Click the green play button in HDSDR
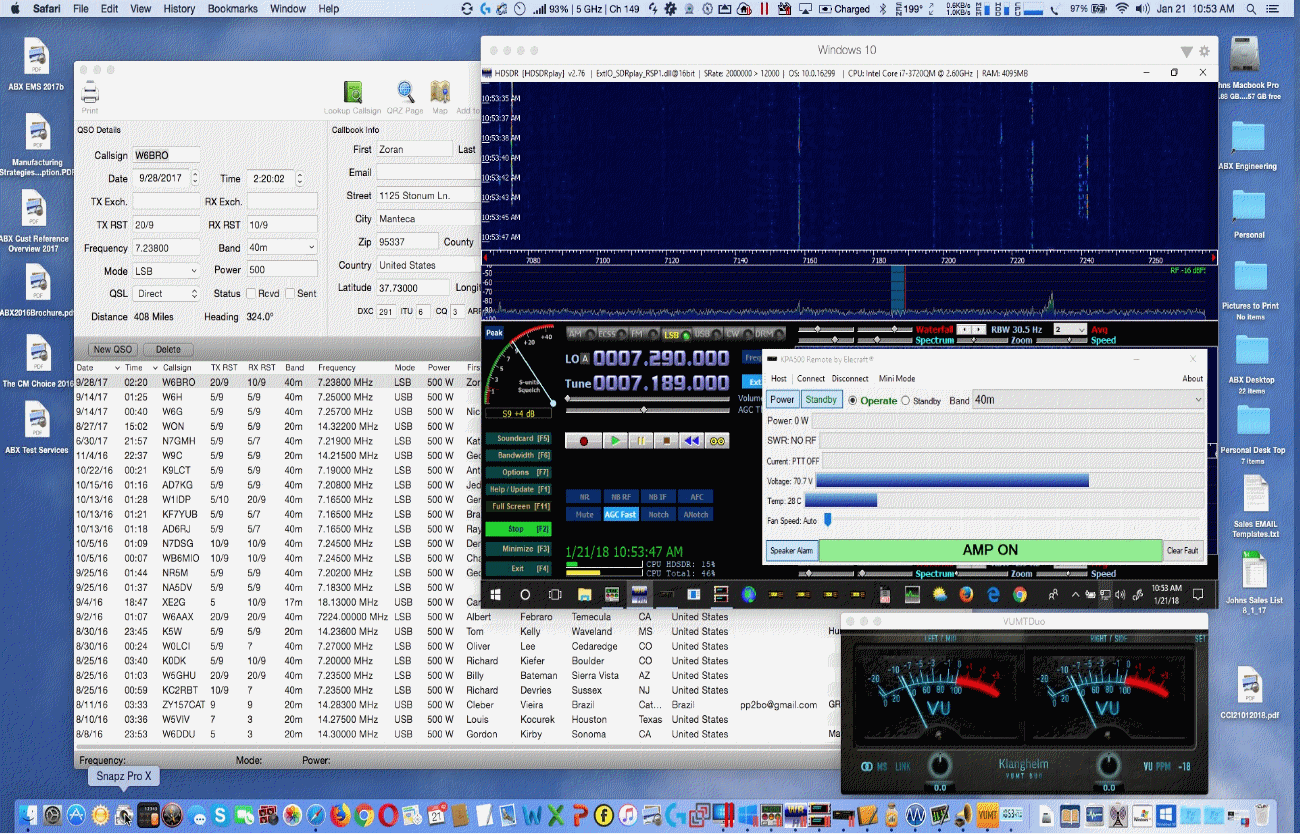This screenshot has height=834, width=1300. tap(616, 440)
